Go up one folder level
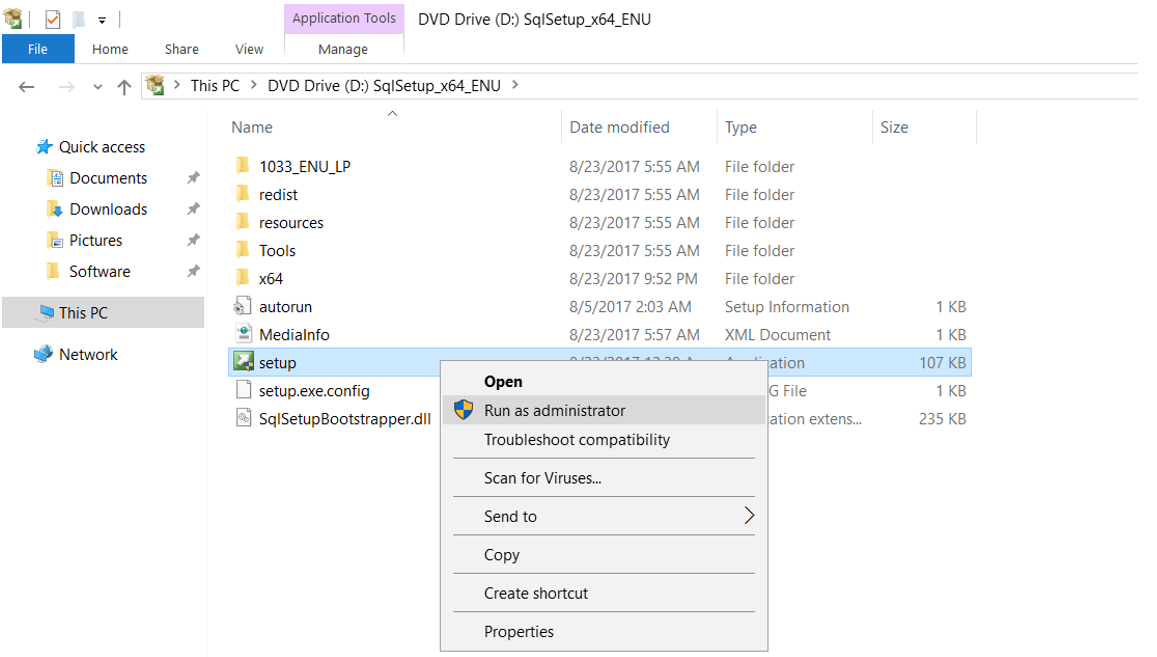Screen dimensions: 1157x657 point(124,87)
